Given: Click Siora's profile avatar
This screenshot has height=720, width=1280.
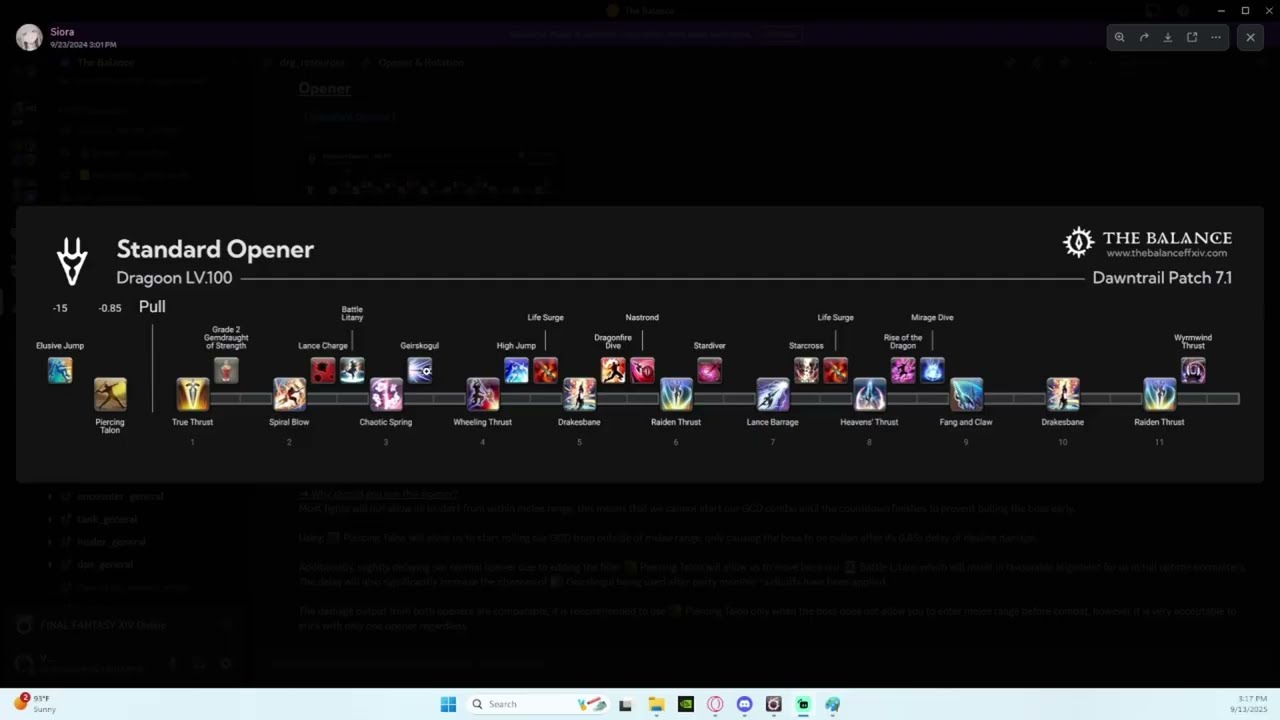Looking at the screenshot, I should (x=29, y=37).
